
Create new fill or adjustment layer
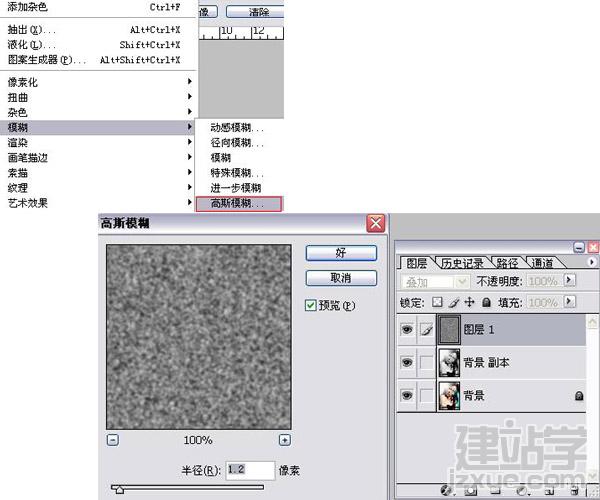(x=522, y=490)
